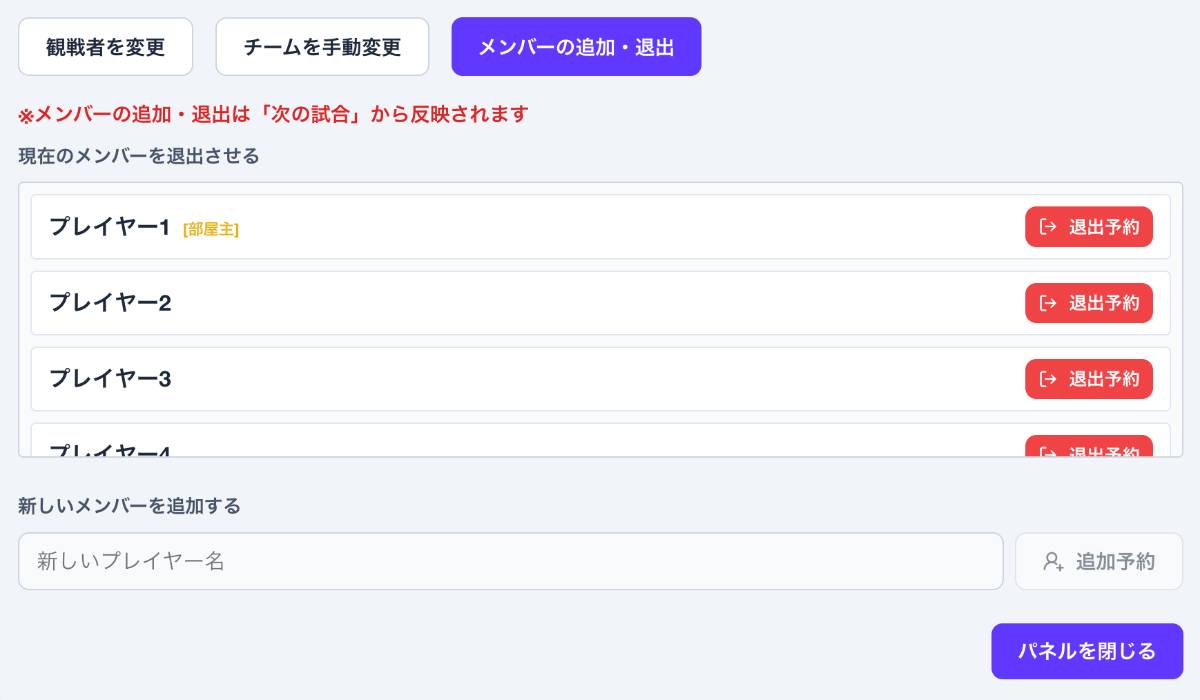The width and height of the screenshot is (1200, 700).
Task: Click the 退出予約 label for プレイヤー1
Action: pos(1103,227)
